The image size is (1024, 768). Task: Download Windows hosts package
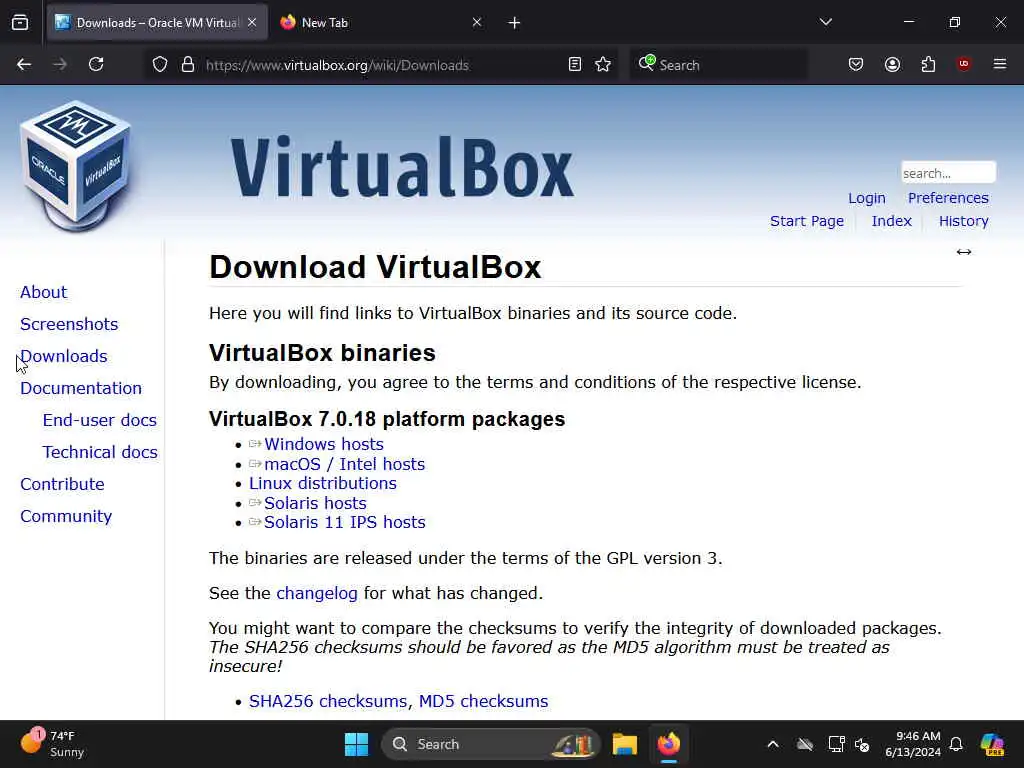323,444
